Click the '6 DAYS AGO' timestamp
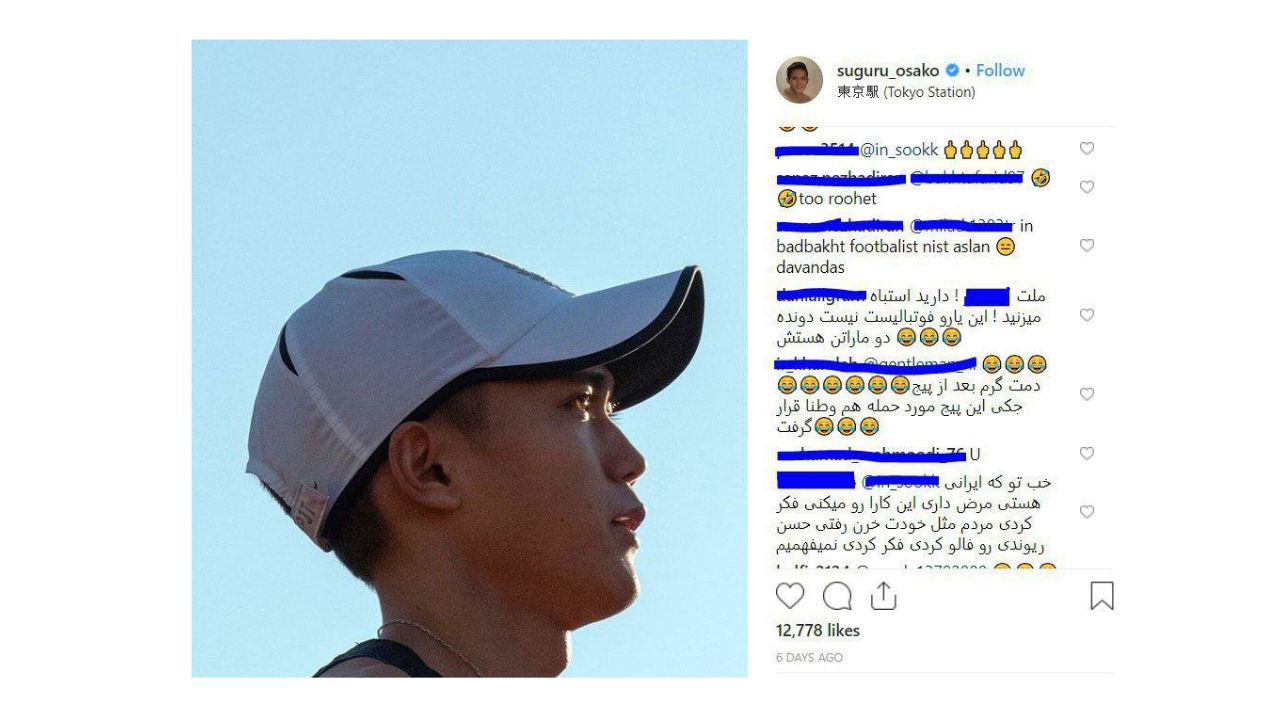Image resolution: width=1280 pixels, height=720 pixels. coord(809,657)
